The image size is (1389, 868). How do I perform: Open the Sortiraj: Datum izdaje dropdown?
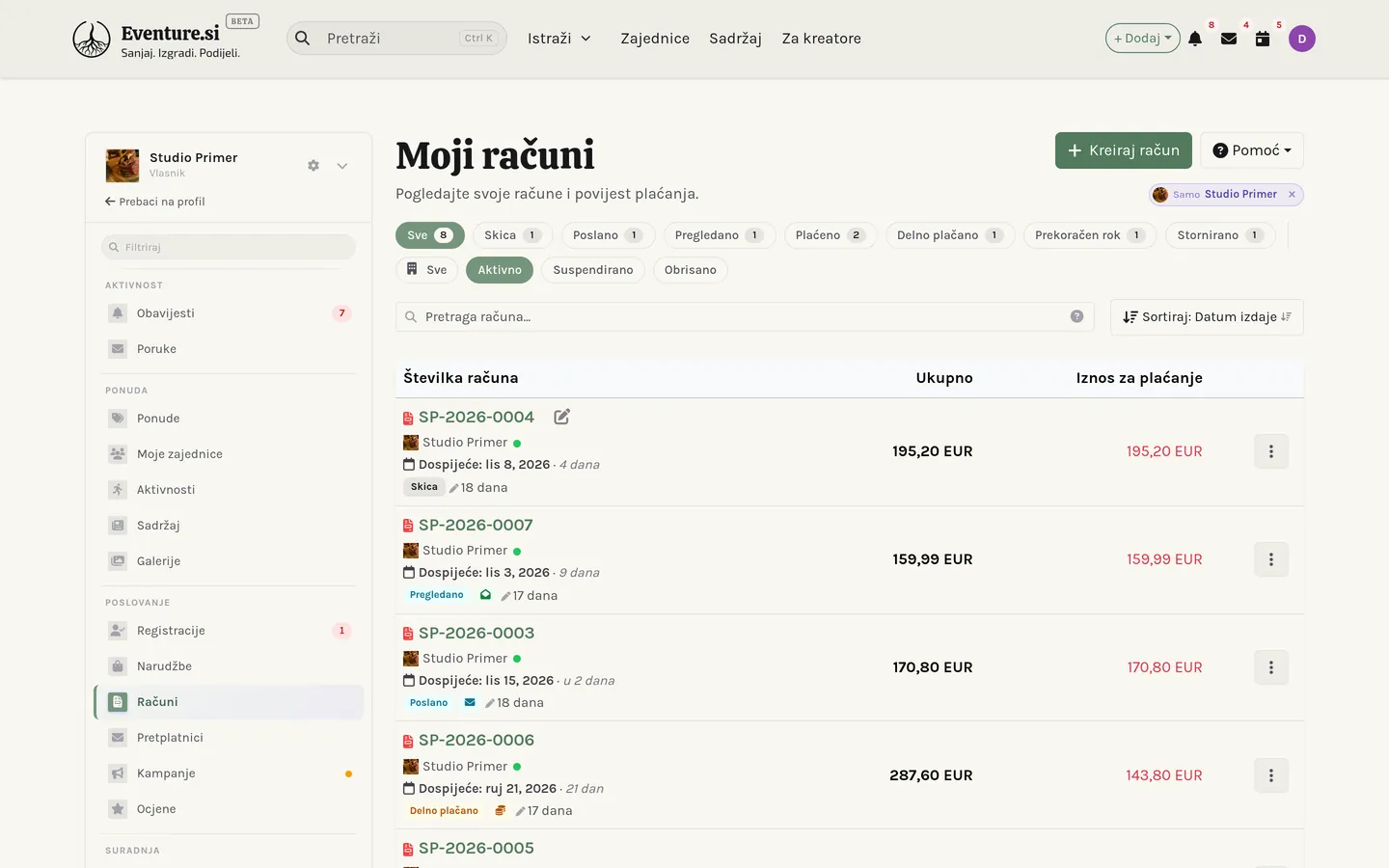pyautogui.click(x=1207, y=316)
